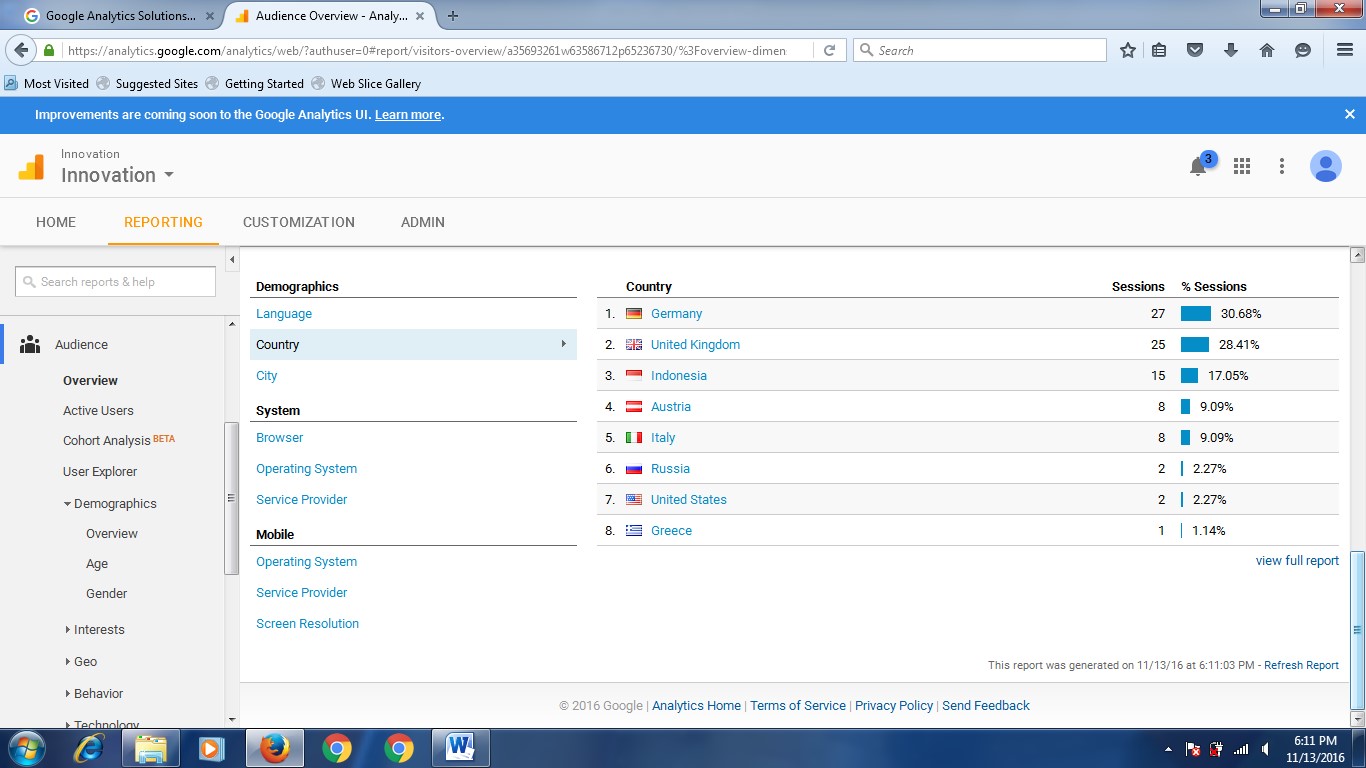
Task: Click the Firefox Search box
Action: pyautogui.click(x=980, y=50)
